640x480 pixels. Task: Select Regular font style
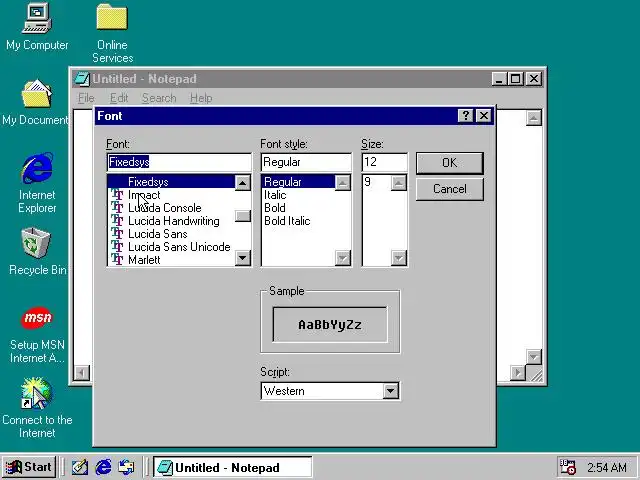click(298, 182)
